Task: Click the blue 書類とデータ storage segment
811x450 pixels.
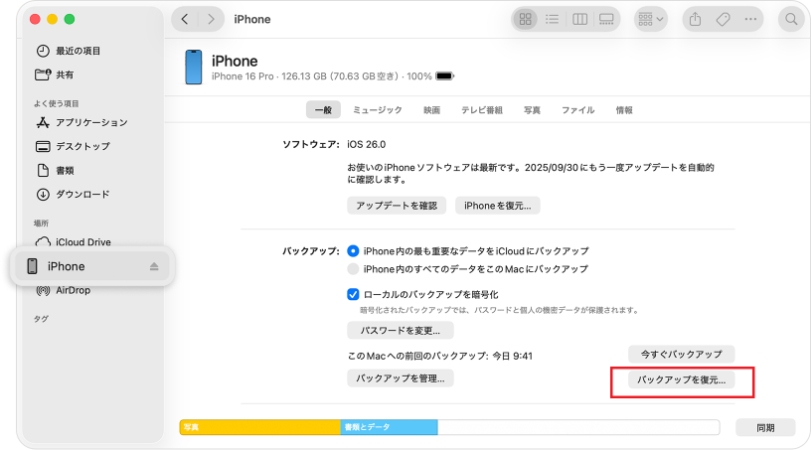Action: point(389,427)
